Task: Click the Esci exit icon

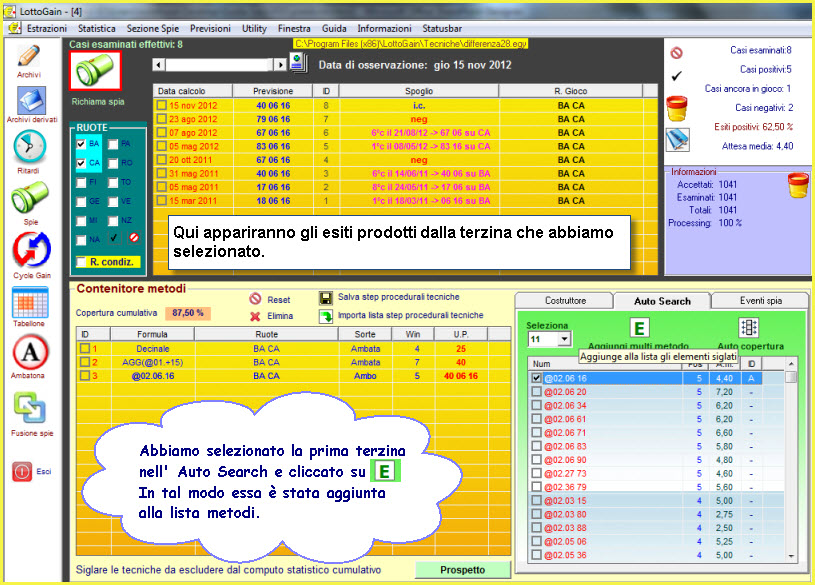Action: (x=22, y=472)
